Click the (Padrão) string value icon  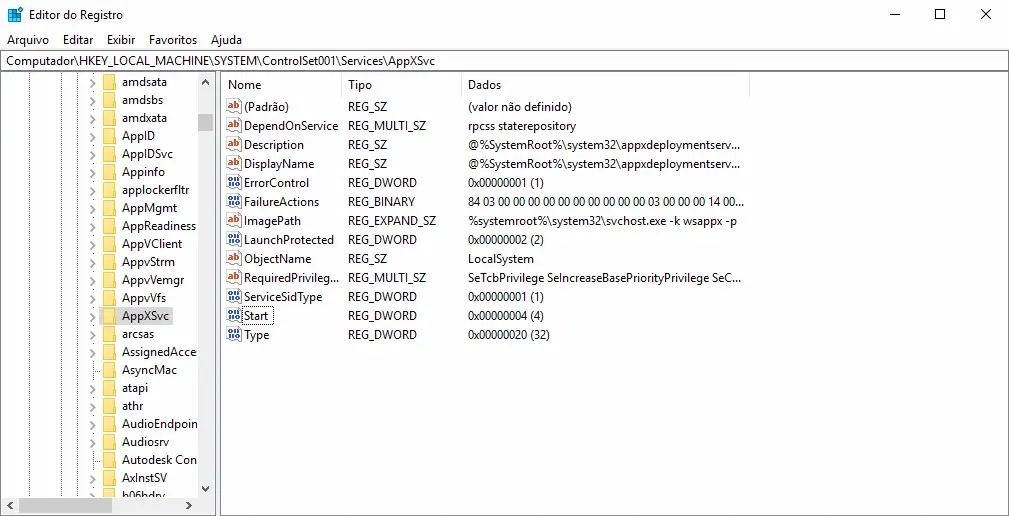[x=234, y=106]
